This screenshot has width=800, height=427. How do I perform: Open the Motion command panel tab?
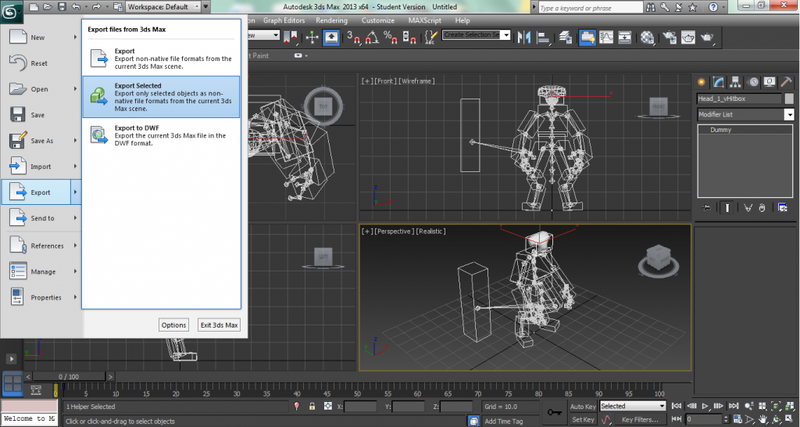pos(753,82)
